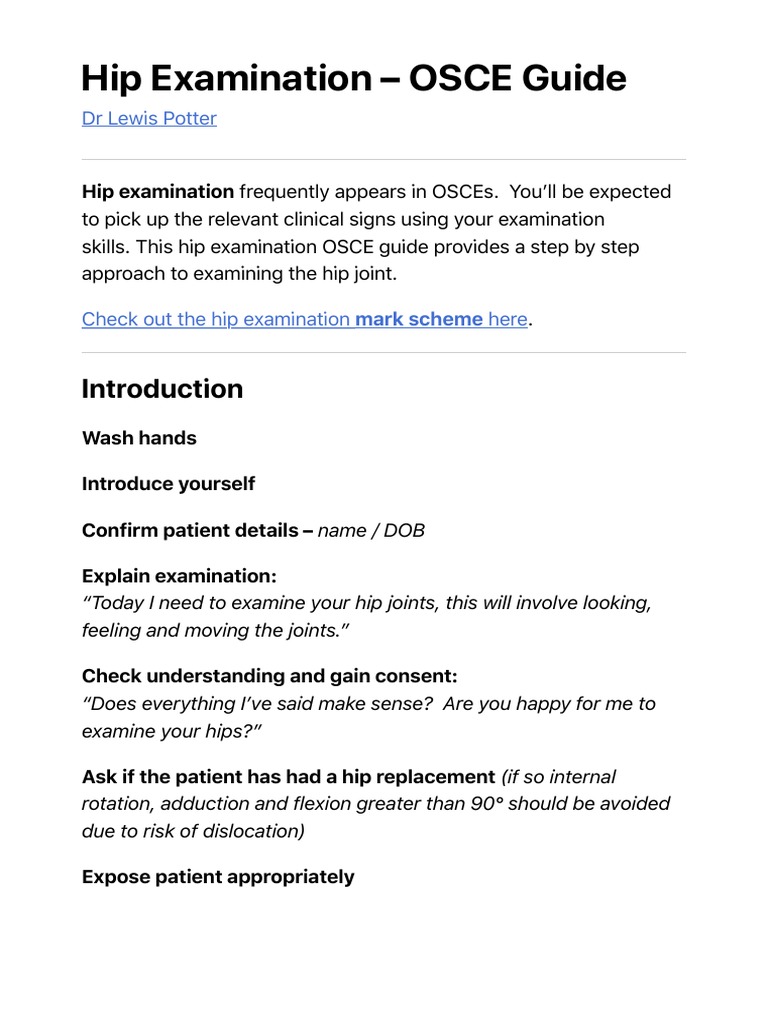This screenshot has width=768, height=1024.
Task: Select the "Introduce yourself" step
Action: coord(168,484)
